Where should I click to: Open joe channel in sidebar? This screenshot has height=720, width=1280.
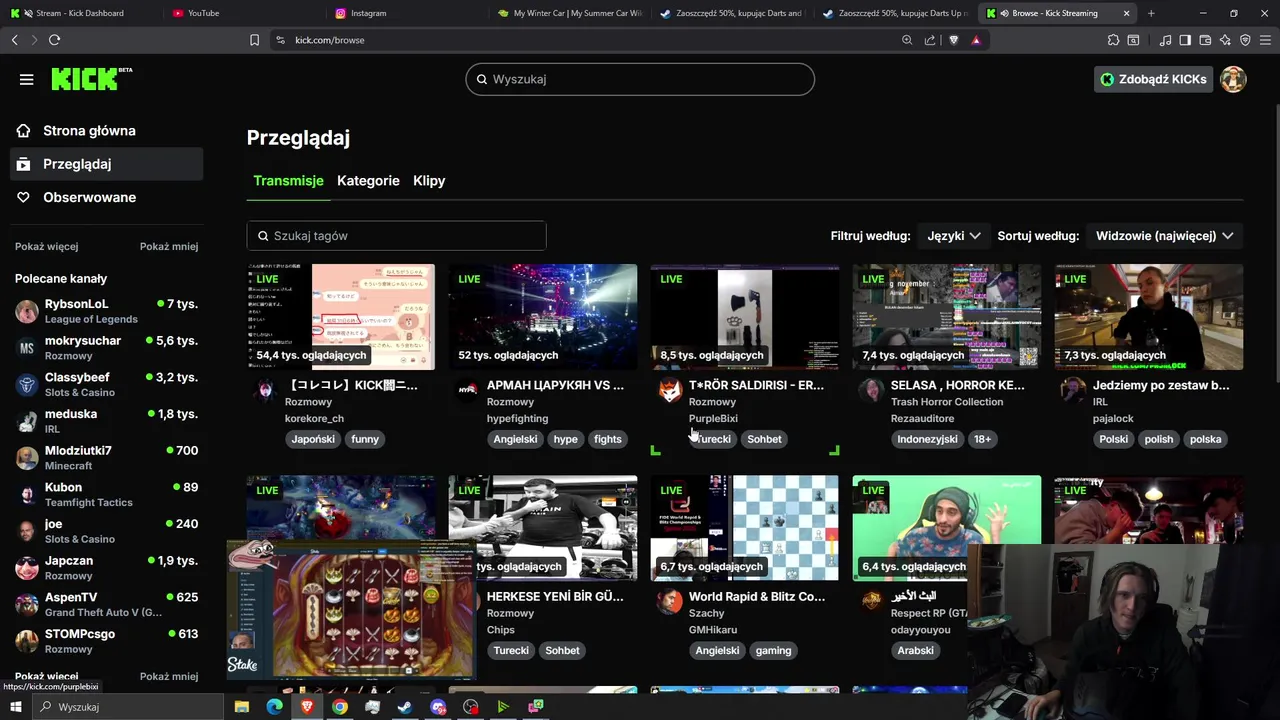coord(106,531)
